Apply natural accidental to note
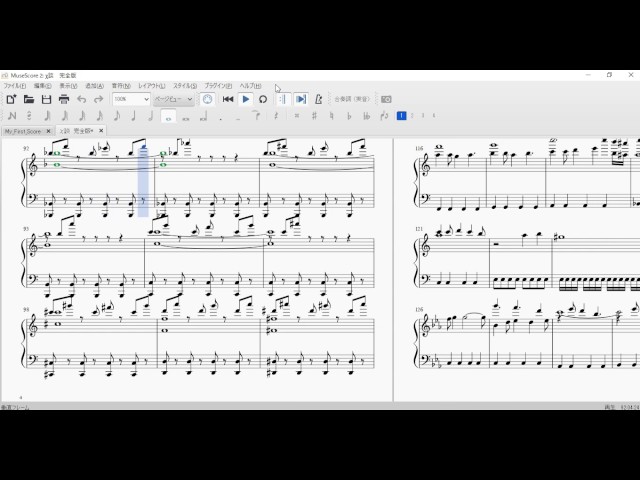The width and height of the screenshot is (640, 480). (332, 116)
